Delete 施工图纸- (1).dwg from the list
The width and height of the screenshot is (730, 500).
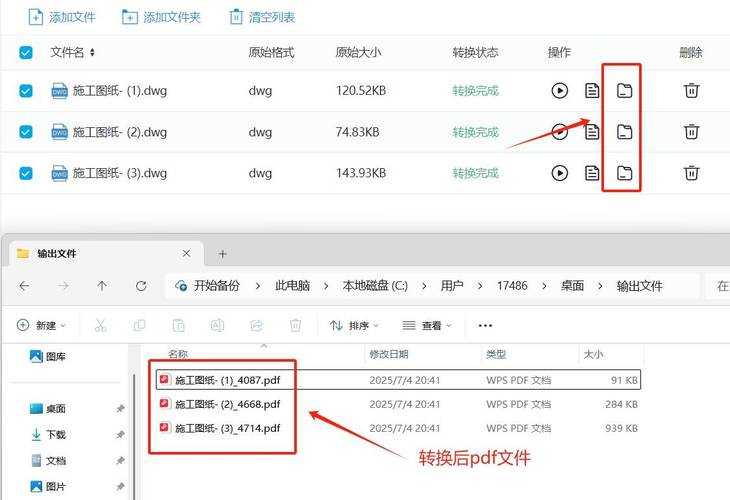click(x=691, y=91)
